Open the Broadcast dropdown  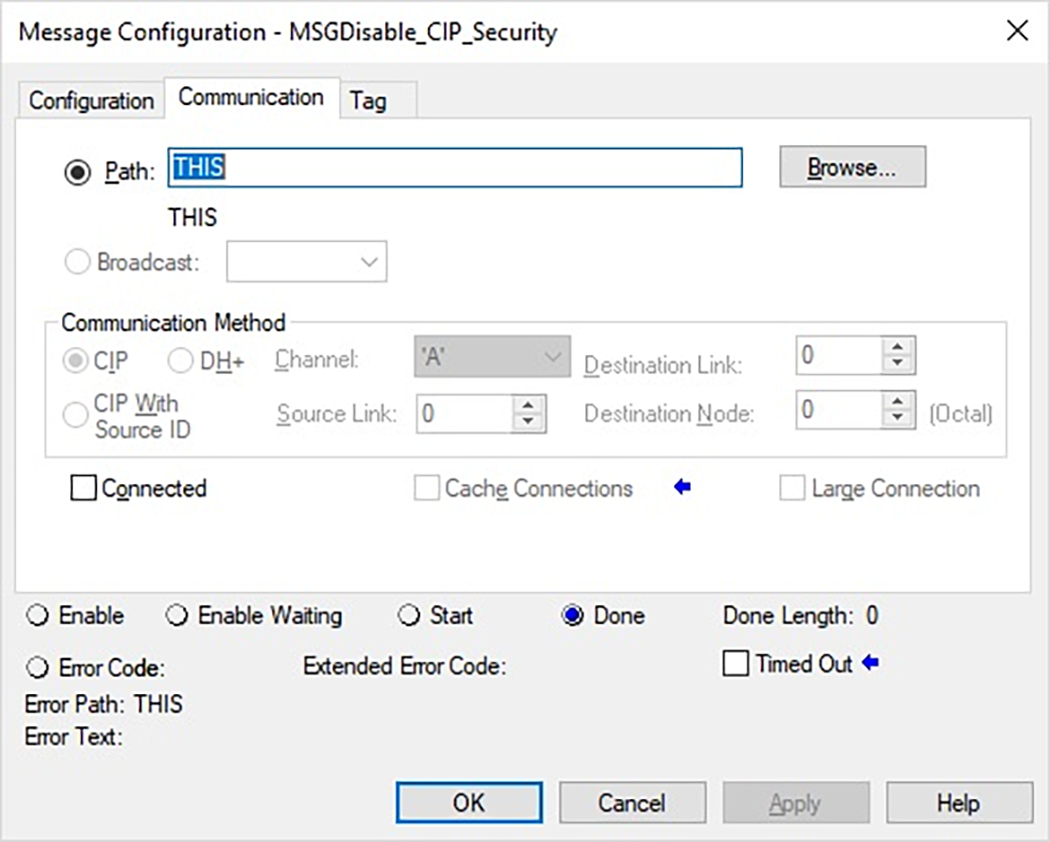pyautogui.click(x=369, y=261)
